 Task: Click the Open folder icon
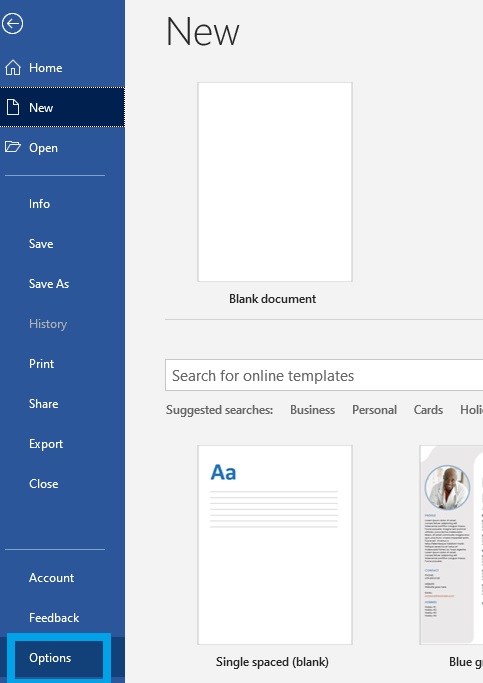tap(13, 147)
